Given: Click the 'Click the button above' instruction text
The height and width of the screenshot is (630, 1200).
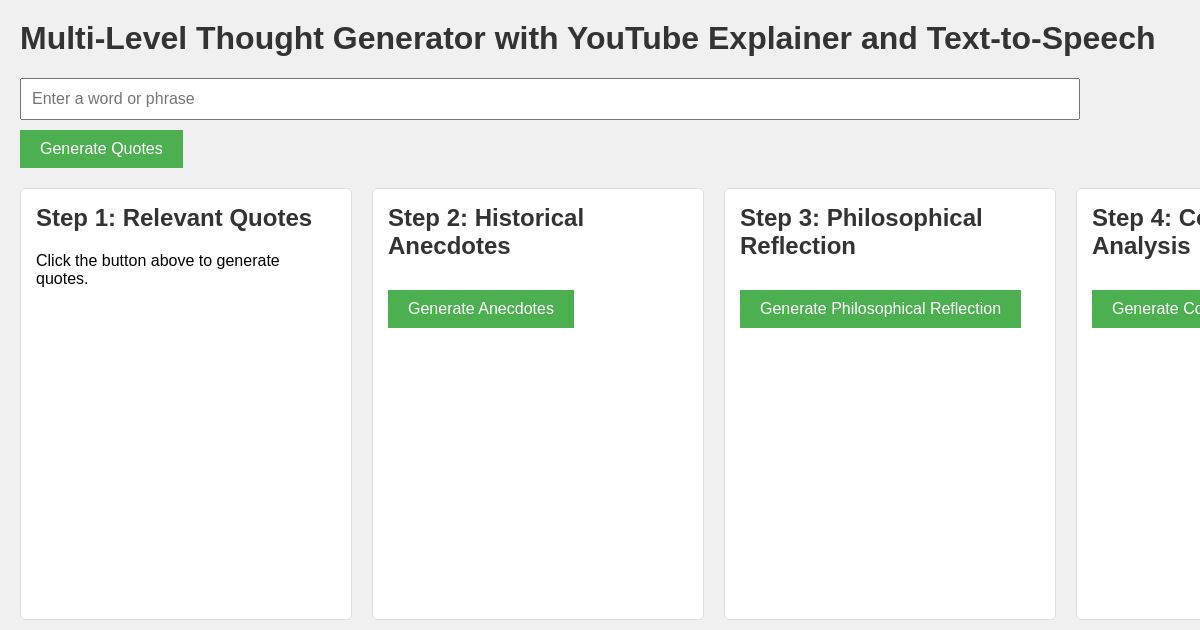Looking at the screenshot, I should click(158, 270).
